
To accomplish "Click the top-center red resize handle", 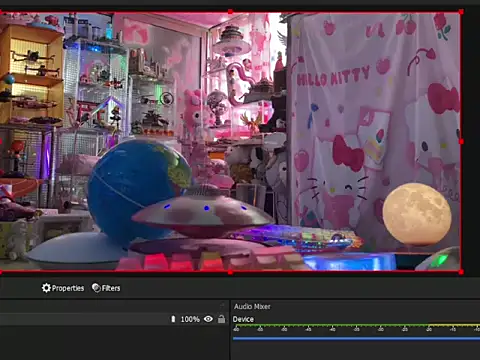I will tap(230, 12).
